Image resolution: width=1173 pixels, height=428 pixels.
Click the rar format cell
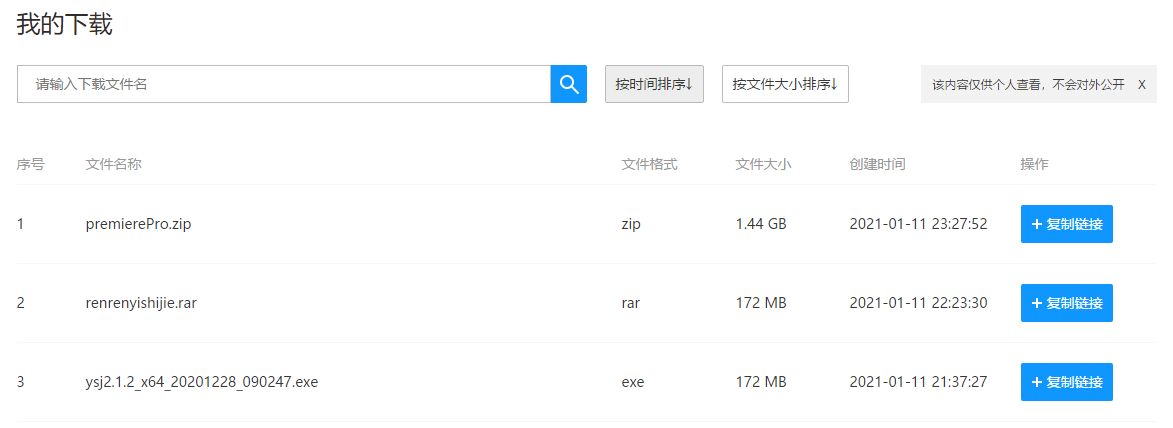tap(630, 303)
